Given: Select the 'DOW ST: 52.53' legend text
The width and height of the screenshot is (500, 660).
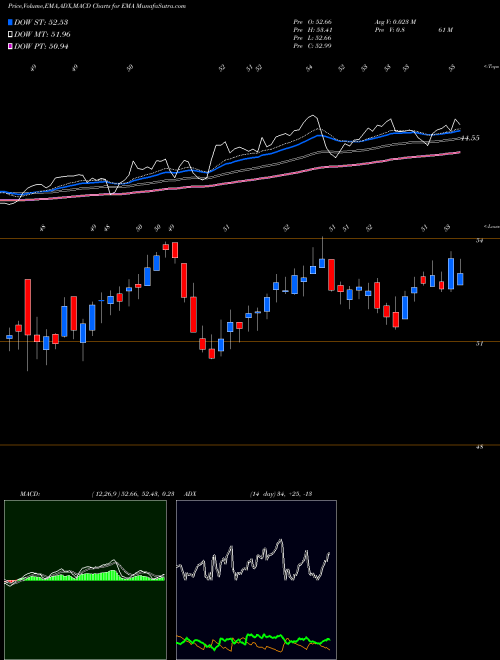Looking at the screenshot, I should (41, 22).
